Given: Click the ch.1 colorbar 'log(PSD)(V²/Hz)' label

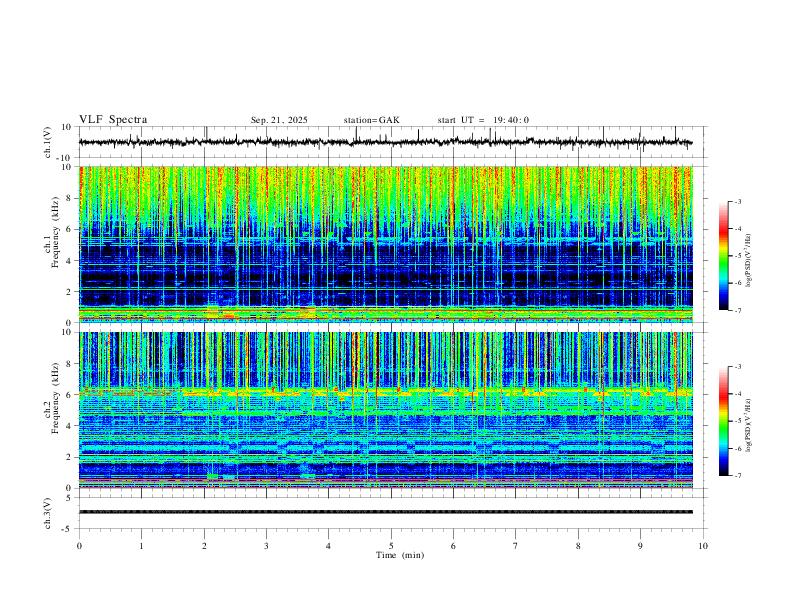Looking at the screenshot, I should (x=749, y=260).
